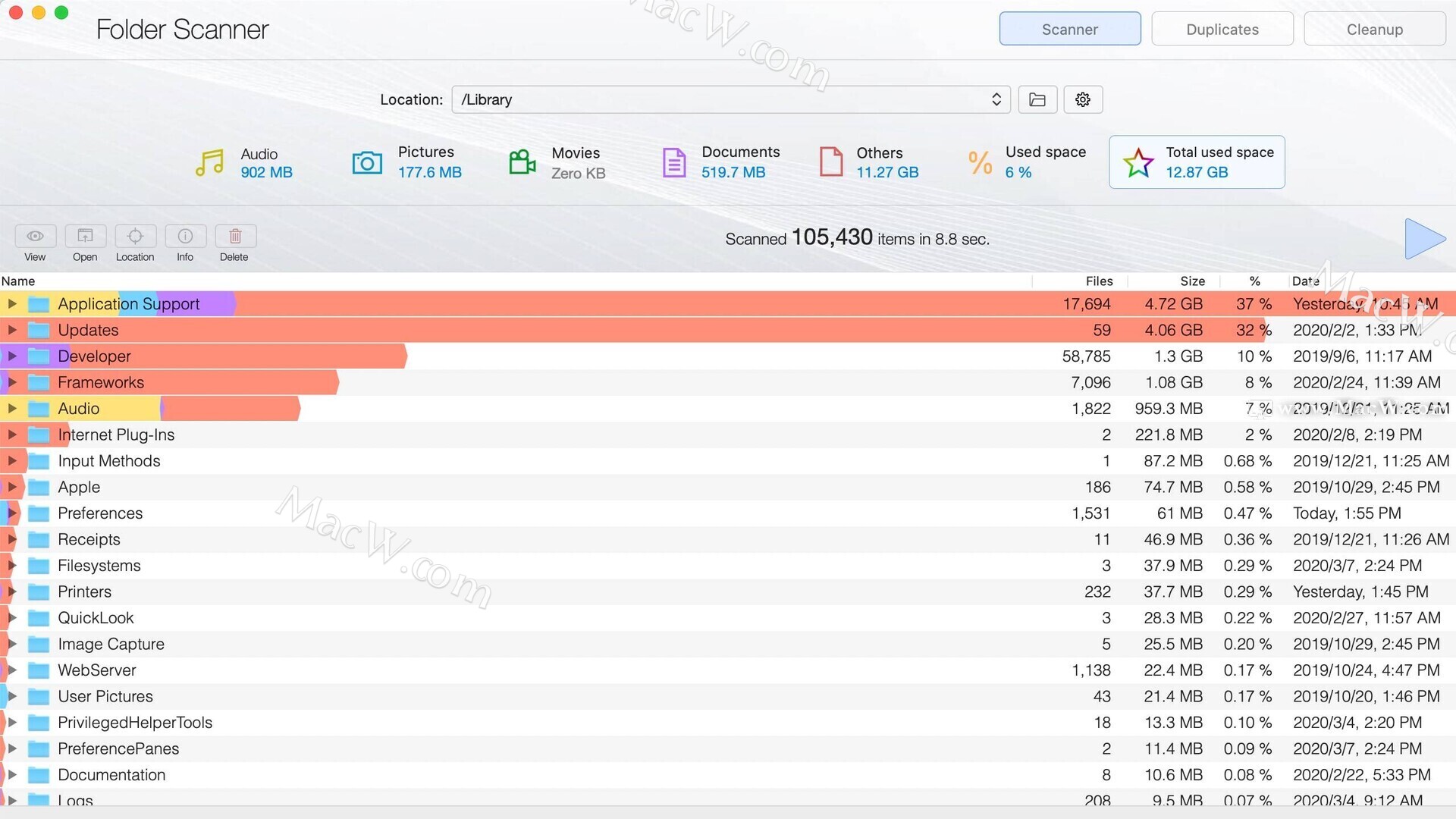Click the Delete trash icon
The width and height of the screenshot is (1456, 819).
tap(235, 236)
